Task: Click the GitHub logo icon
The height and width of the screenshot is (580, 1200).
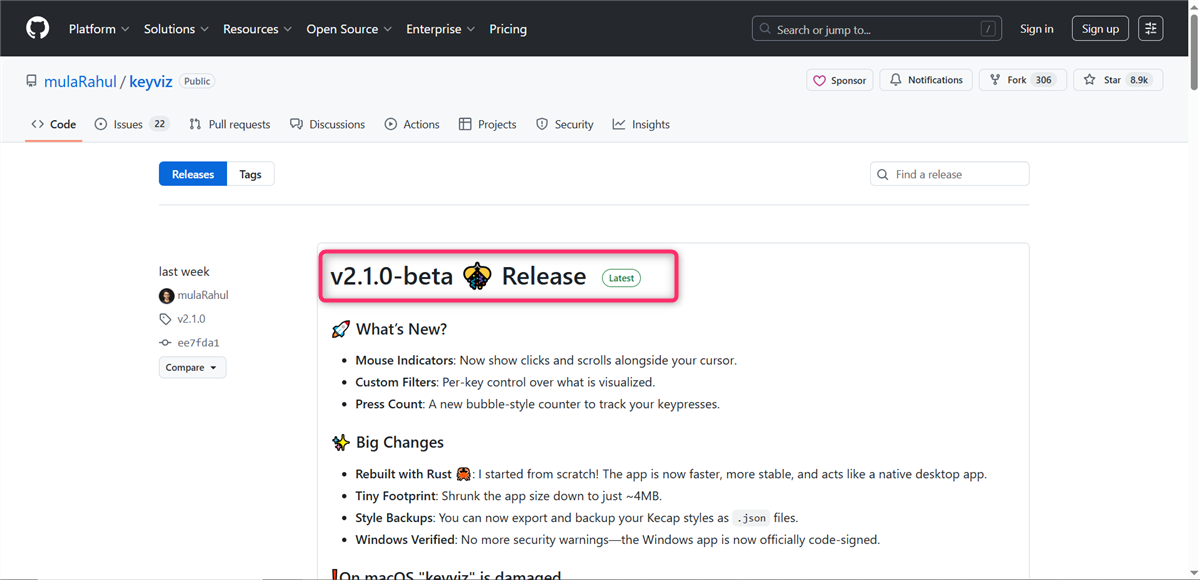Action: [x=37, y=29]
